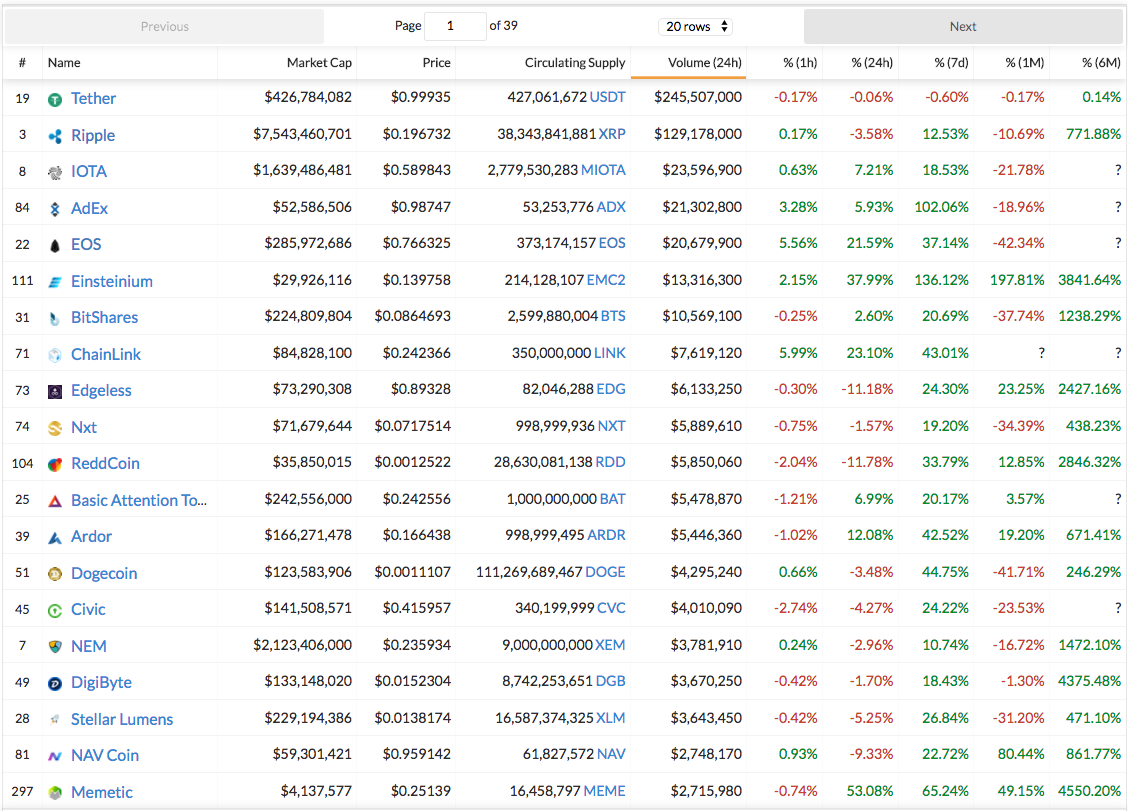1128x811 pixels.
Task: Click the Ardor coin icon
Action: [55, 538]
